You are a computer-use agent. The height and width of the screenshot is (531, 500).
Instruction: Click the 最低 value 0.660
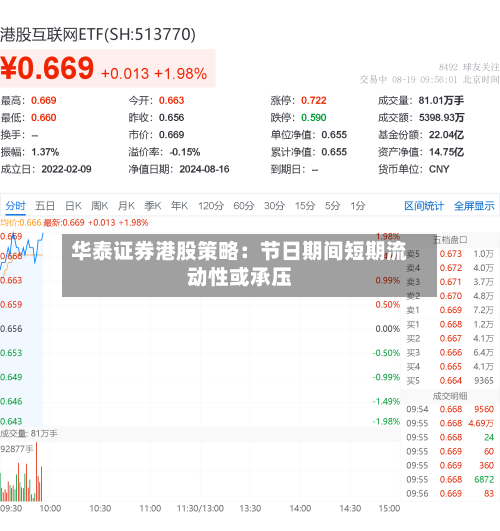click(44, 118)
